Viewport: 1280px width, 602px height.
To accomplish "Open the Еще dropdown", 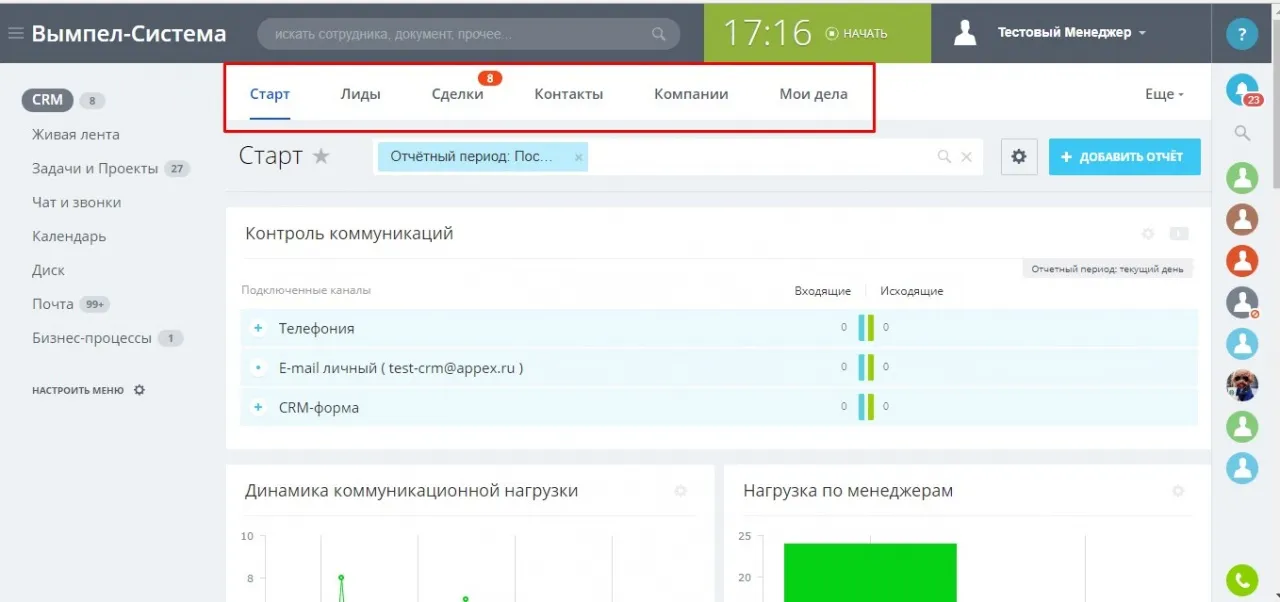I will (x=1162, y=93).
